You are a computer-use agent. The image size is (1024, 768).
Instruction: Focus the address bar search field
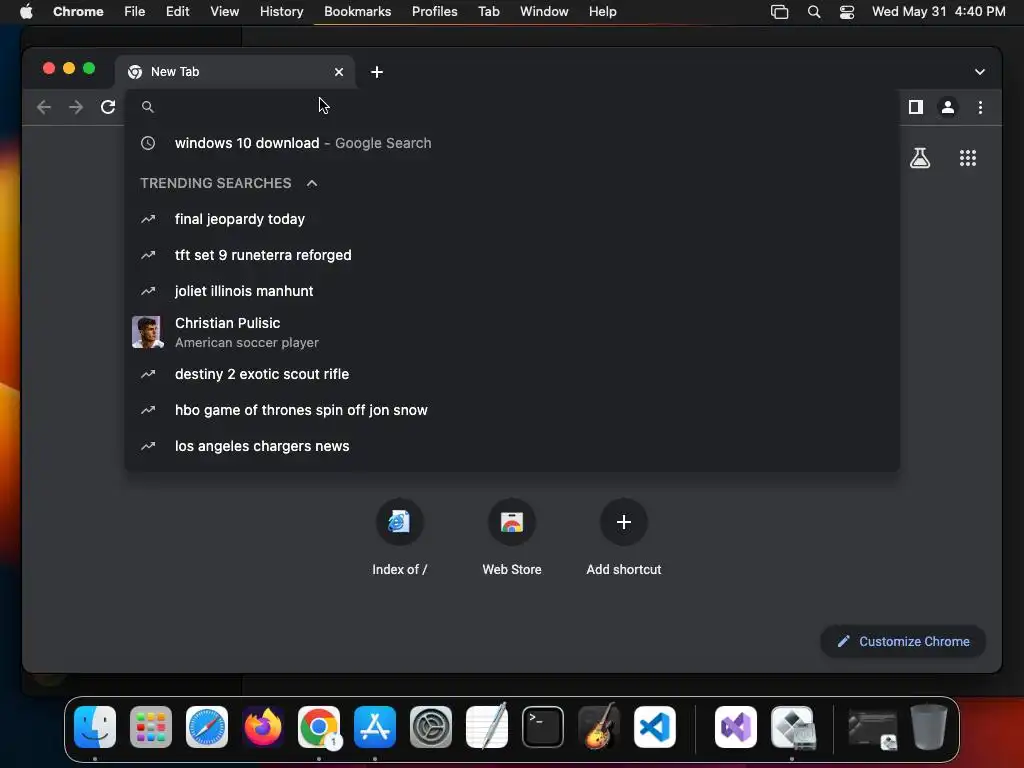[513, 107]
